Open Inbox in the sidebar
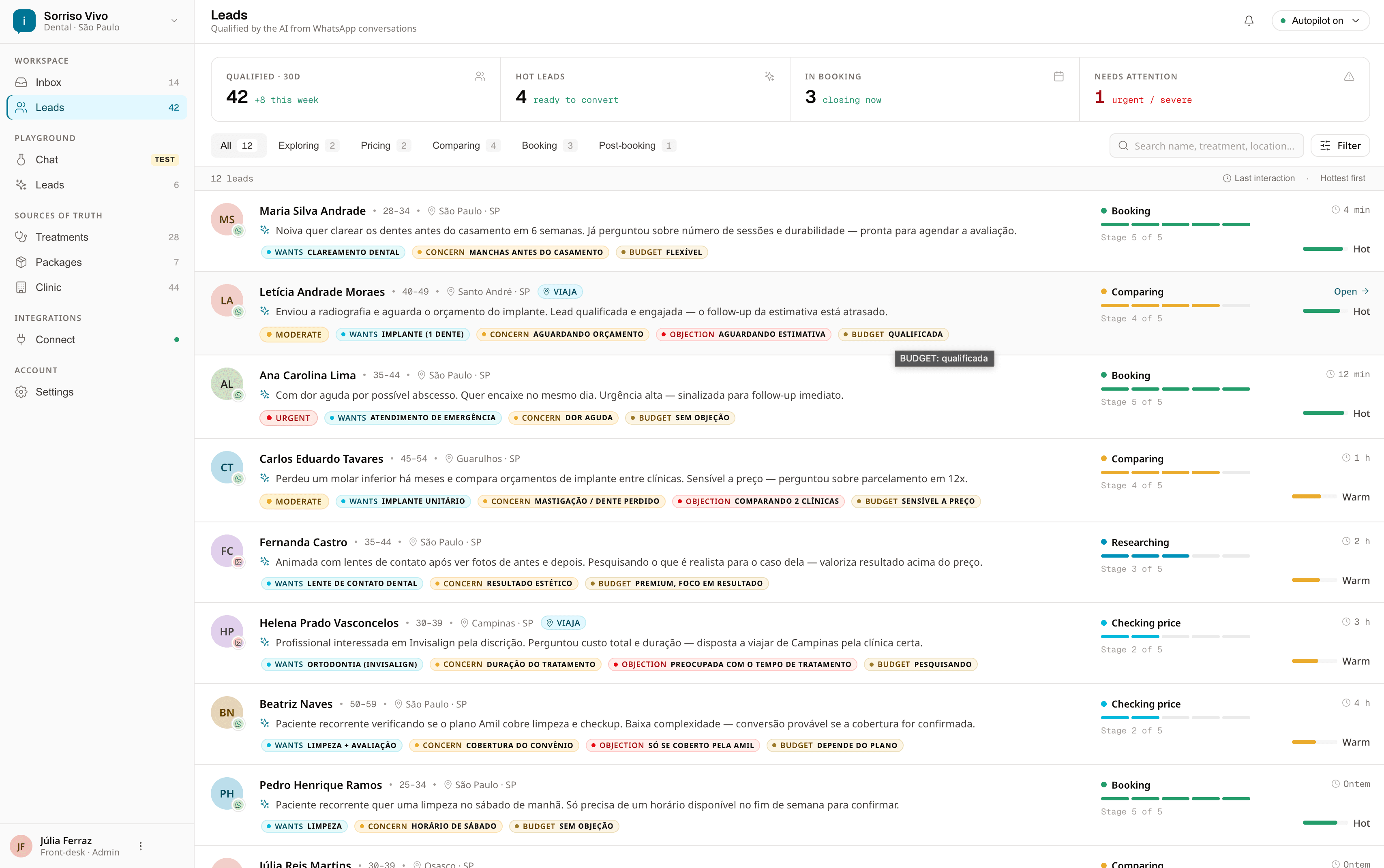The height and width of the screenshot is (868, 1384). tap(96, 82)
